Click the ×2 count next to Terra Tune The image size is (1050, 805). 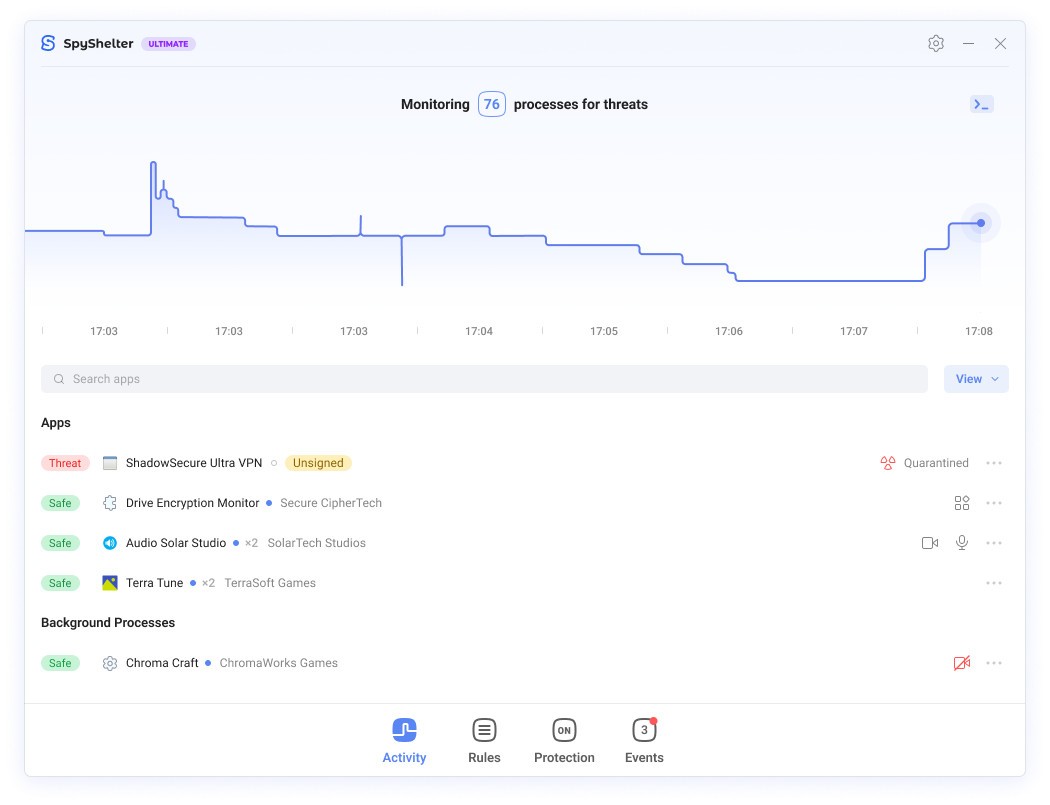[x=208, y=583]
